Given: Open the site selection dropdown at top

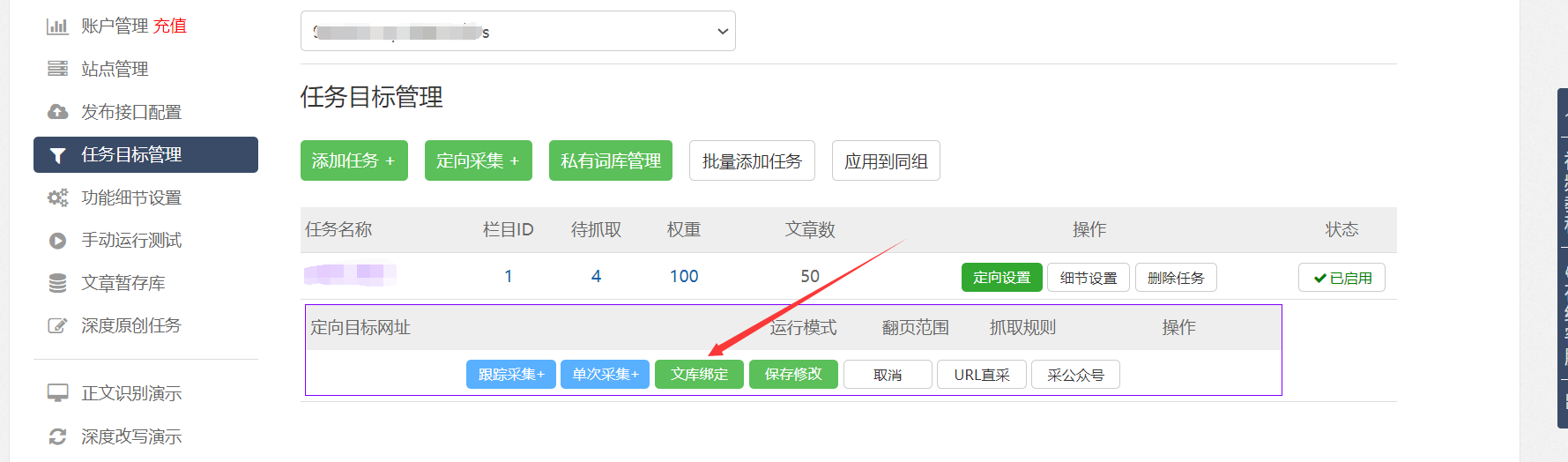Looking at the screenshot, I should (x=517, y=32).
